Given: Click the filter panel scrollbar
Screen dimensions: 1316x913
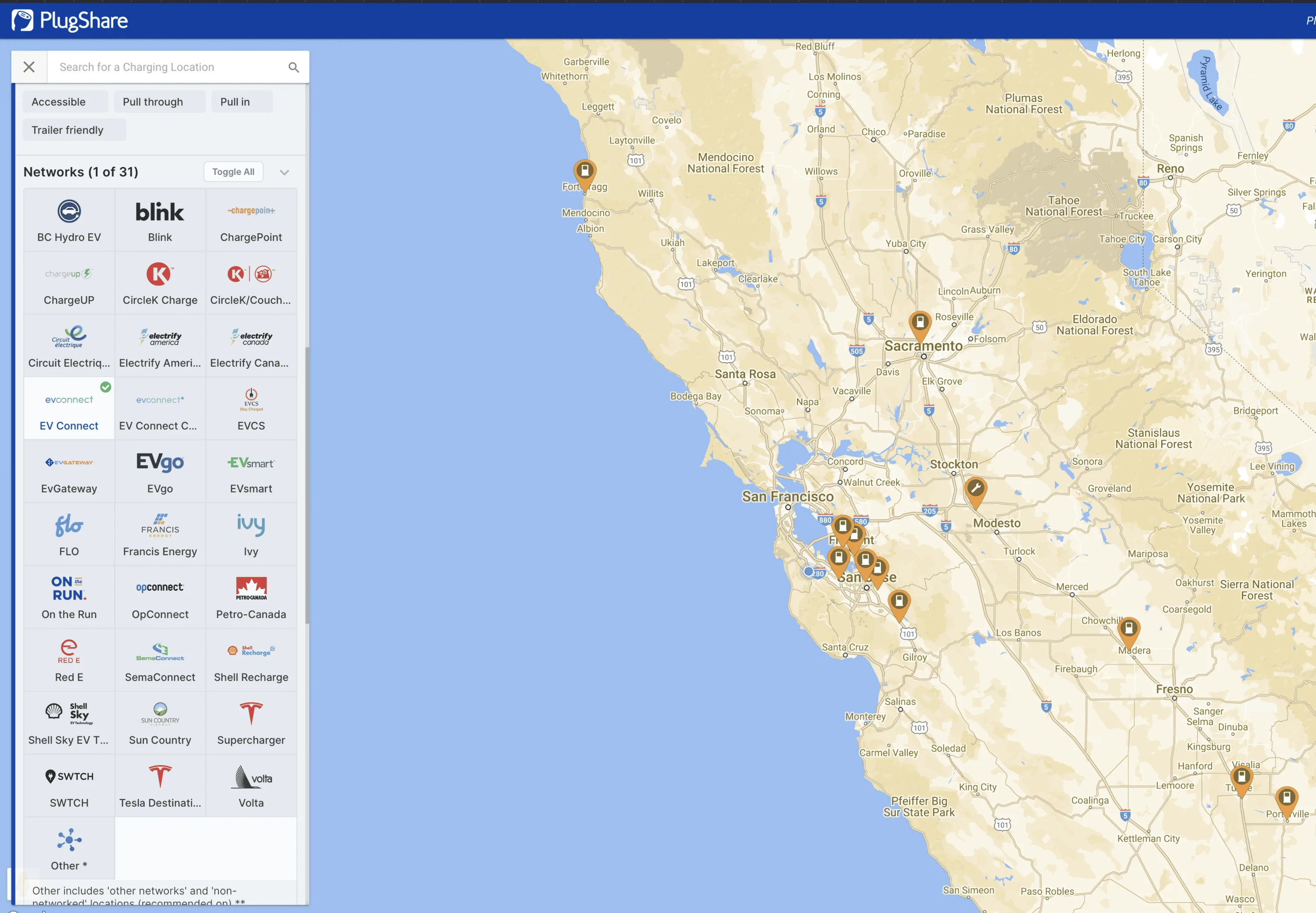Looking at the screenshot, I should point(307,485).
